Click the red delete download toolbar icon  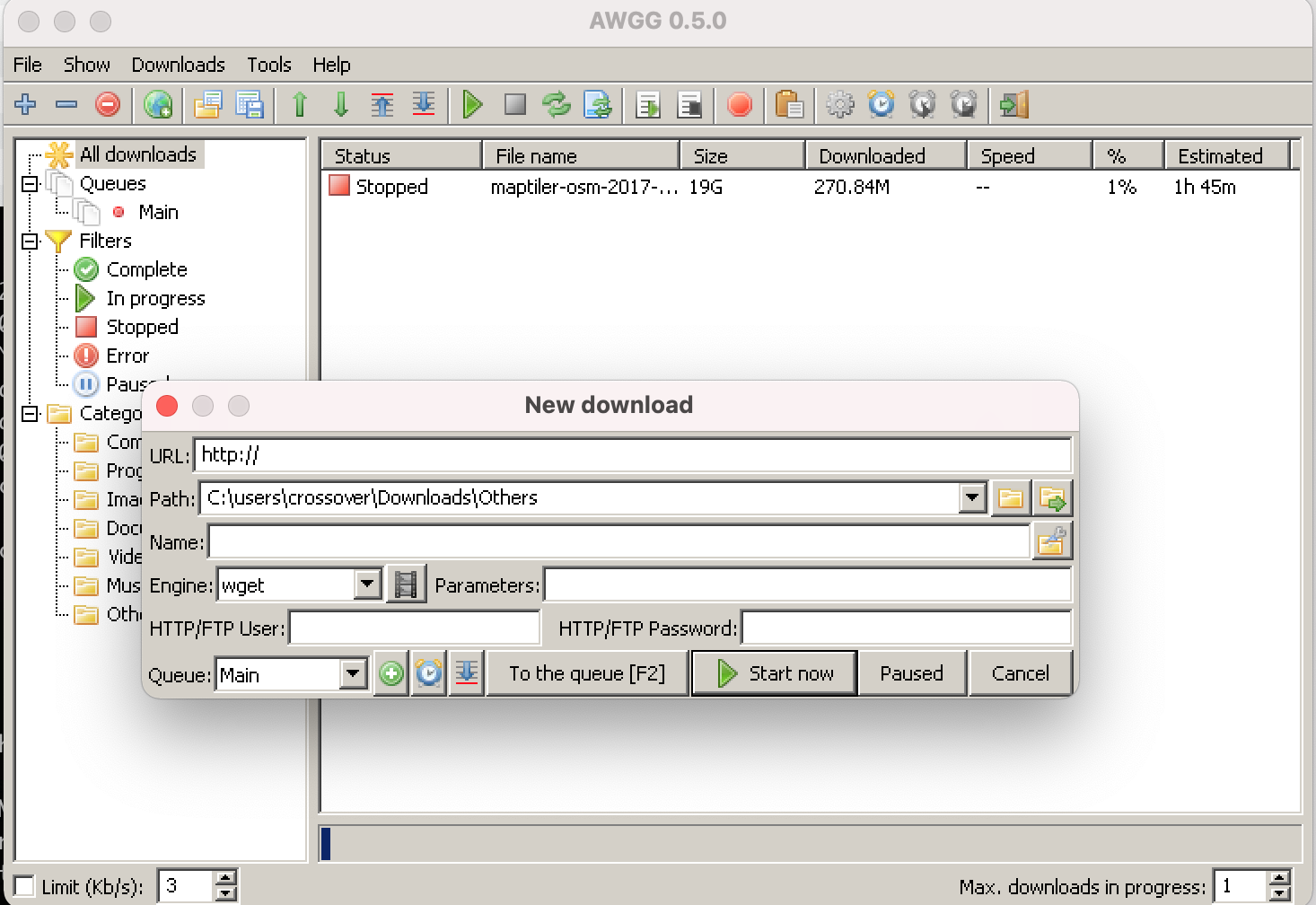[x=108, y=105]
